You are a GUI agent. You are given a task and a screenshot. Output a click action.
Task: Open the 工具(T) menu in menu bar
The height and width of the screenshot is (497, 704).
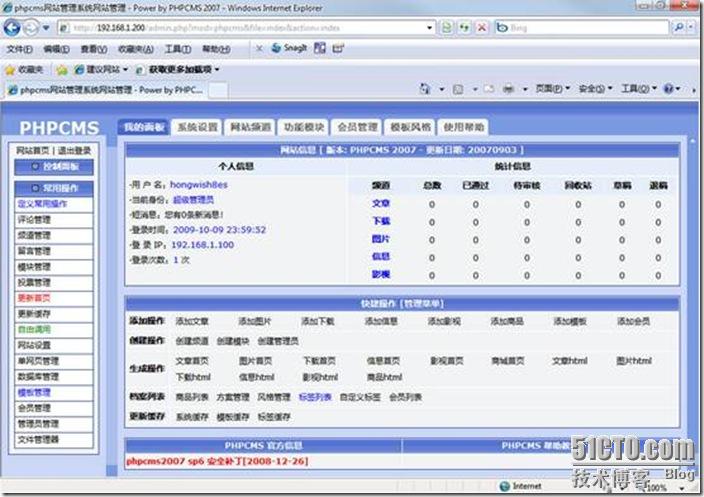(178, 49)
